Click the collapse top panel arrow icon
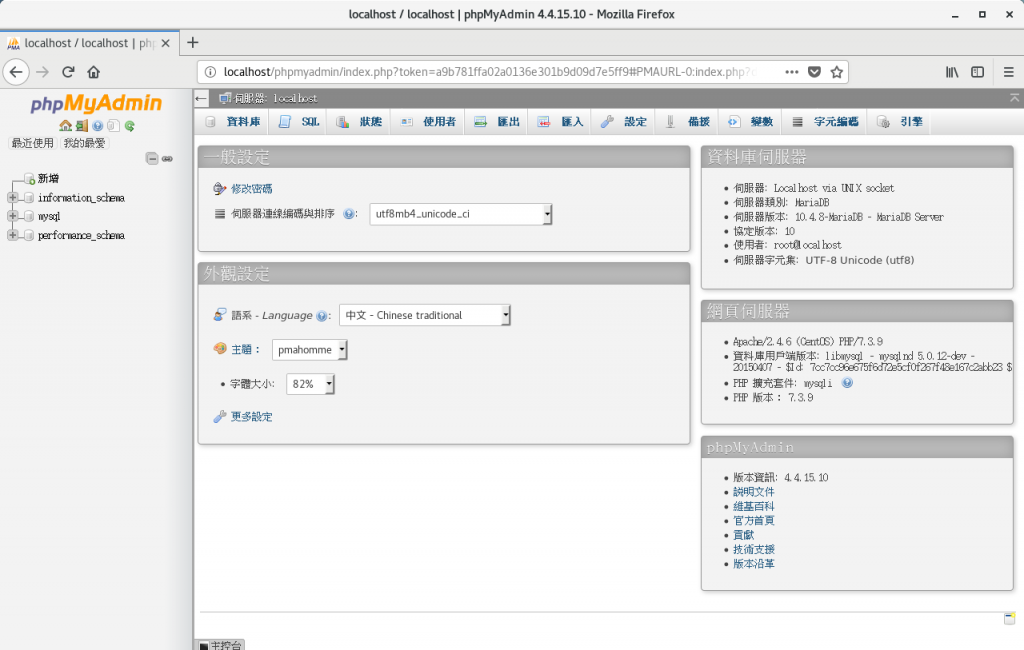This screenshot has height=650, width=1024. 1014,97
